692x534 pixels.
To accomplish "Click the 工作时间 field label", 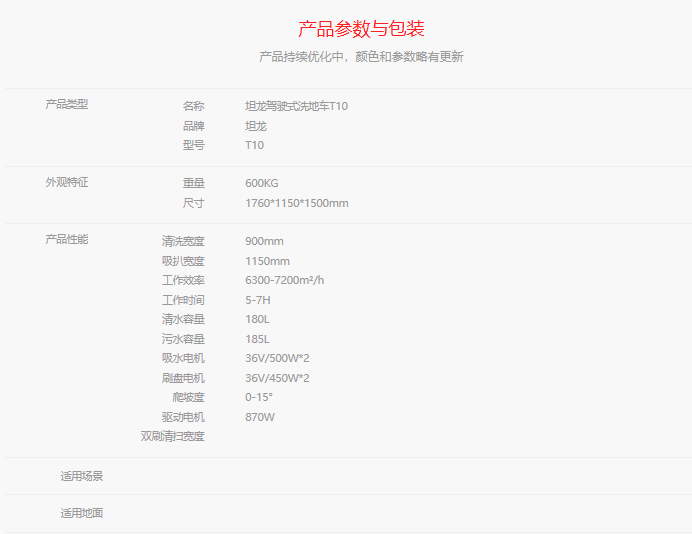I will [183, 301].
